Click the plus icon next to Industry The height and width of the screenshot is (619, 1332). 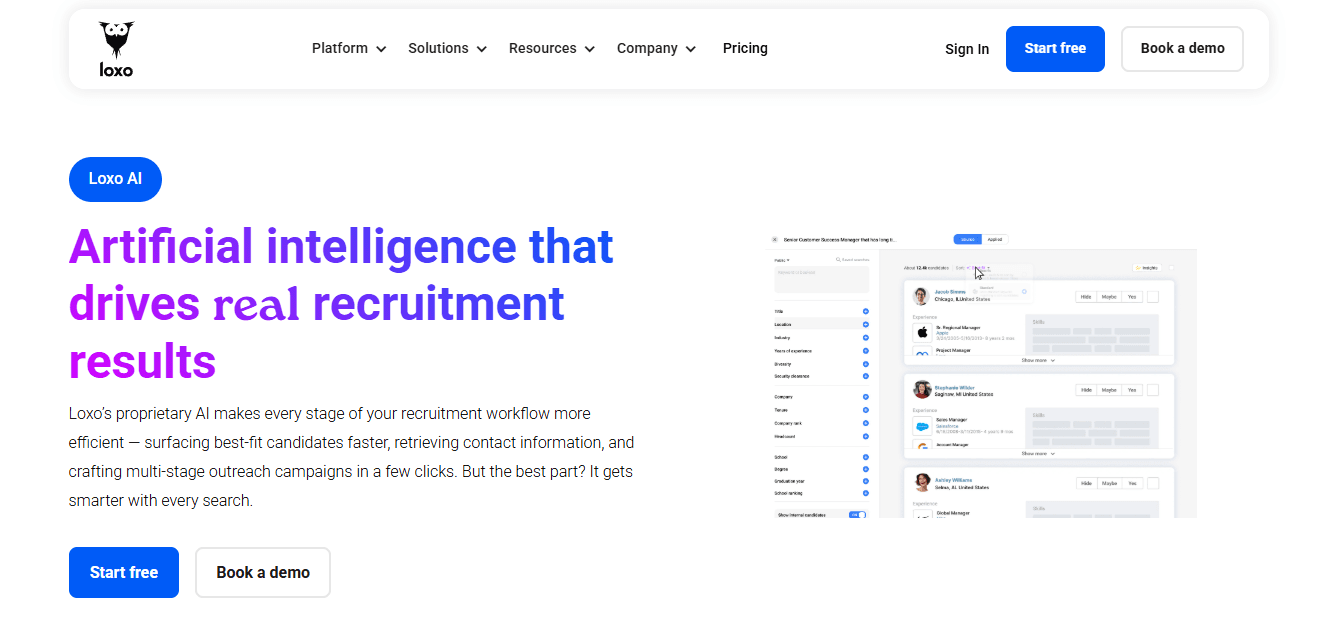866,337
